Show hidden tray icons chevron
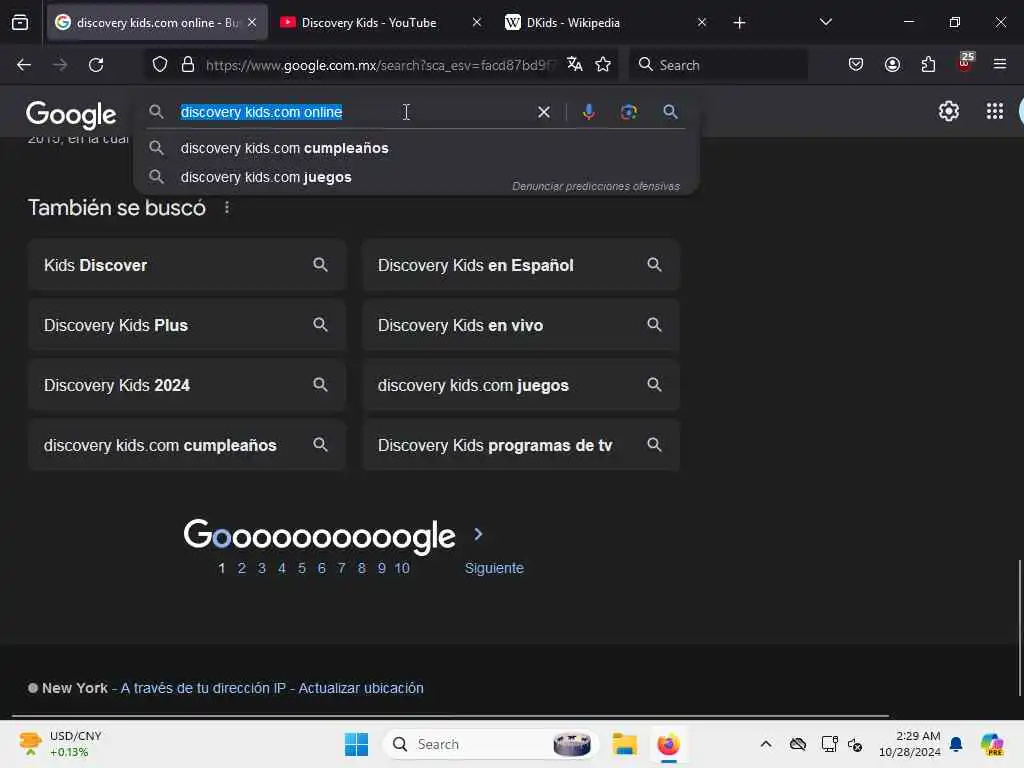 pyautogui.click(x=765, y=744)
